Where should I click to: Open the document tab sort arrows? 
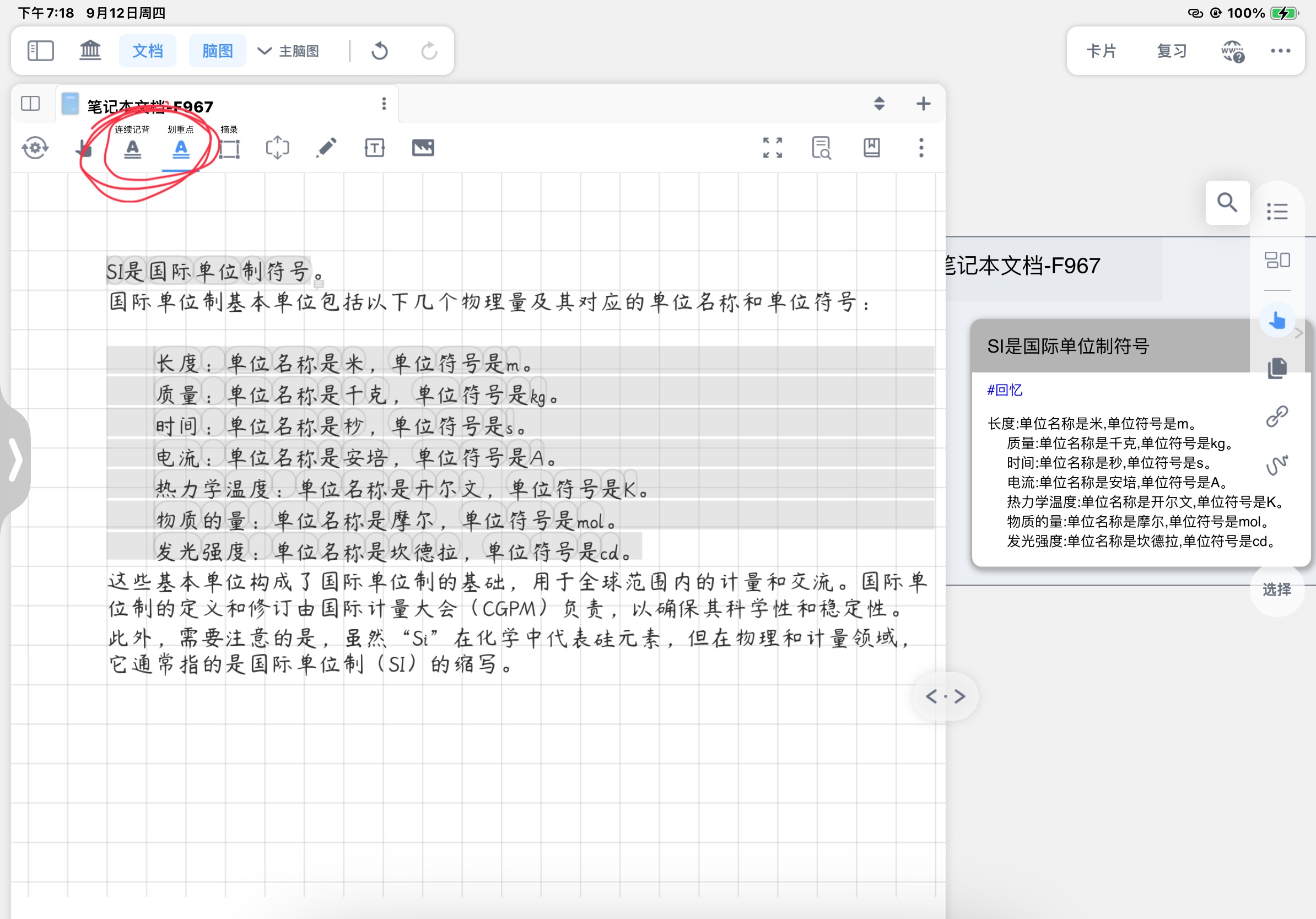point(878,104)
